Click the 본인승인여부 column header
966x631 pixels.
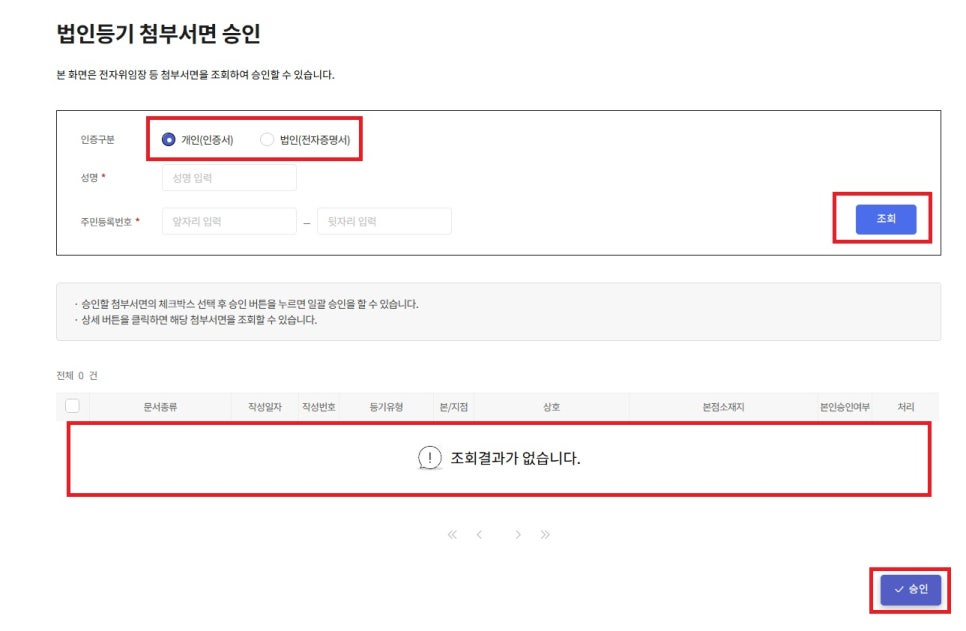tap(845, 407)
